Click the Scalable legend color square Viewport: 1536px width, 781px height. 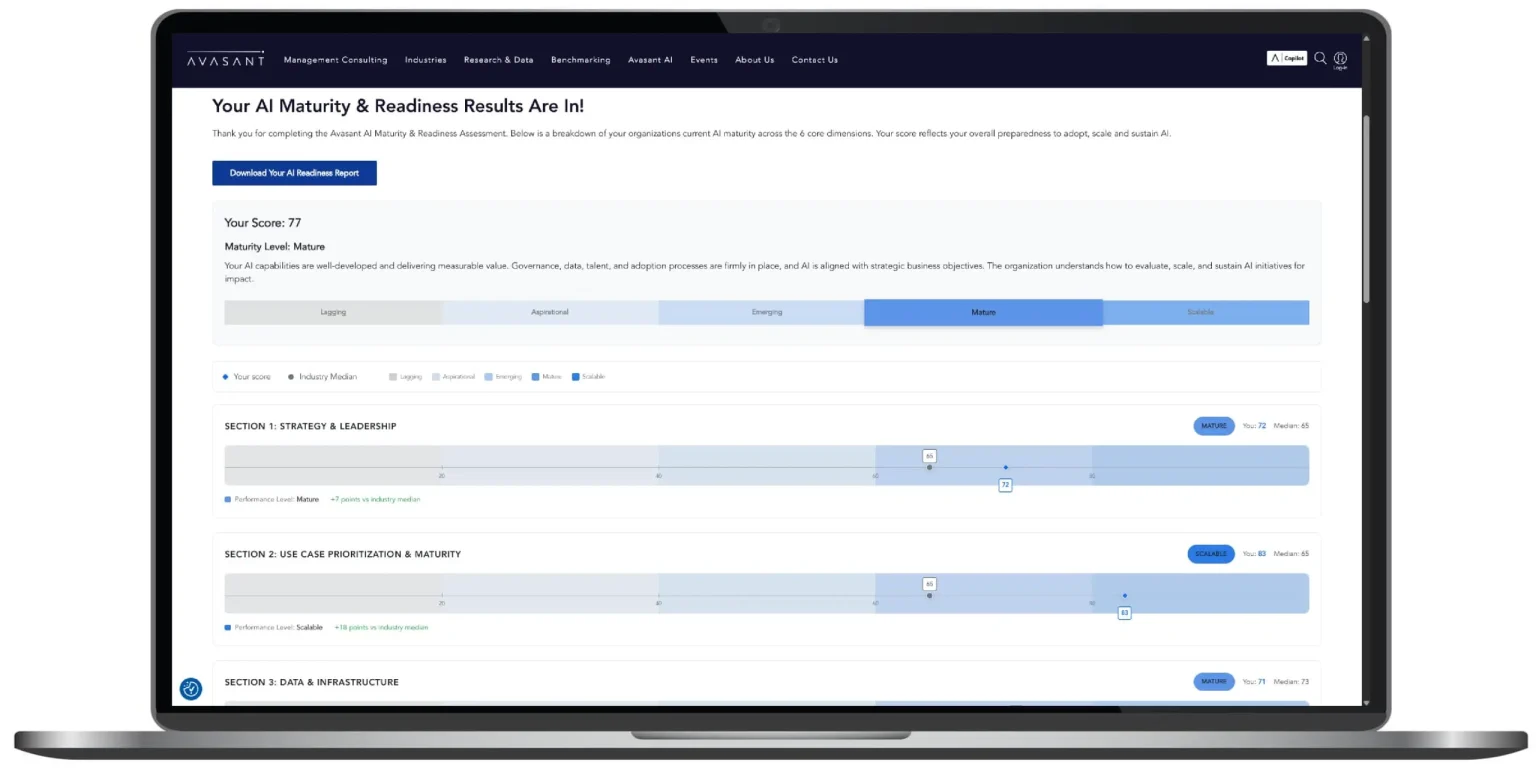(575, 377)
